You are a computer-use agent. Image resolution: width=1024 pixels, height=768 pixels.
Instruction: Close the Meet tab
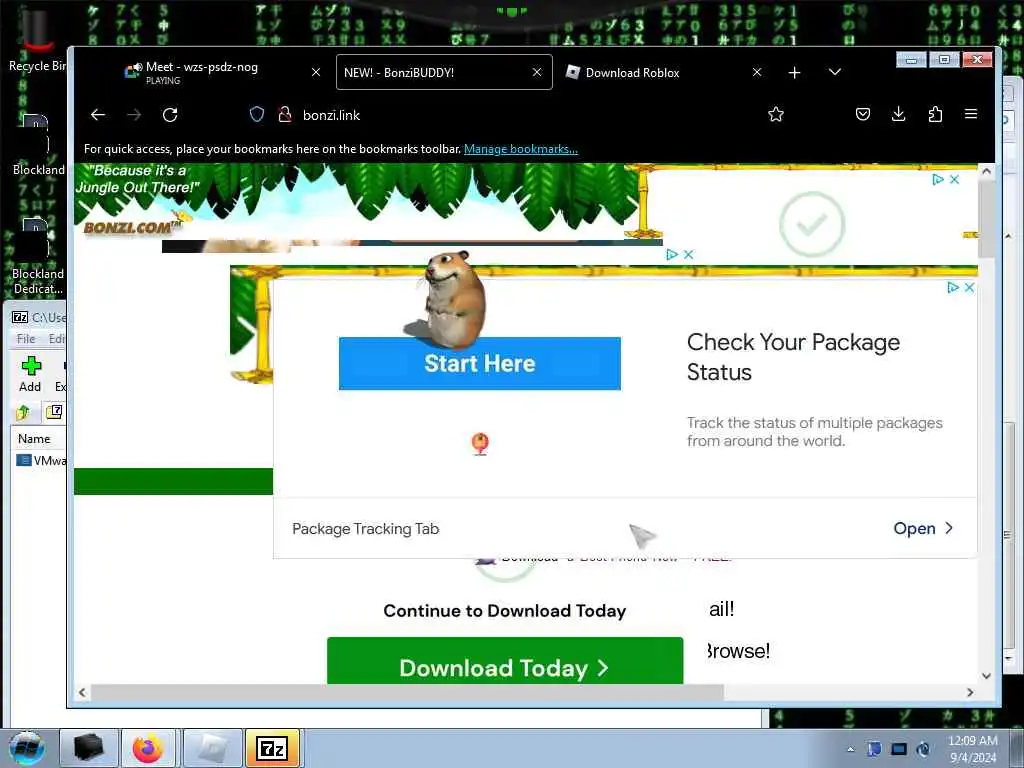coord(316,72)
